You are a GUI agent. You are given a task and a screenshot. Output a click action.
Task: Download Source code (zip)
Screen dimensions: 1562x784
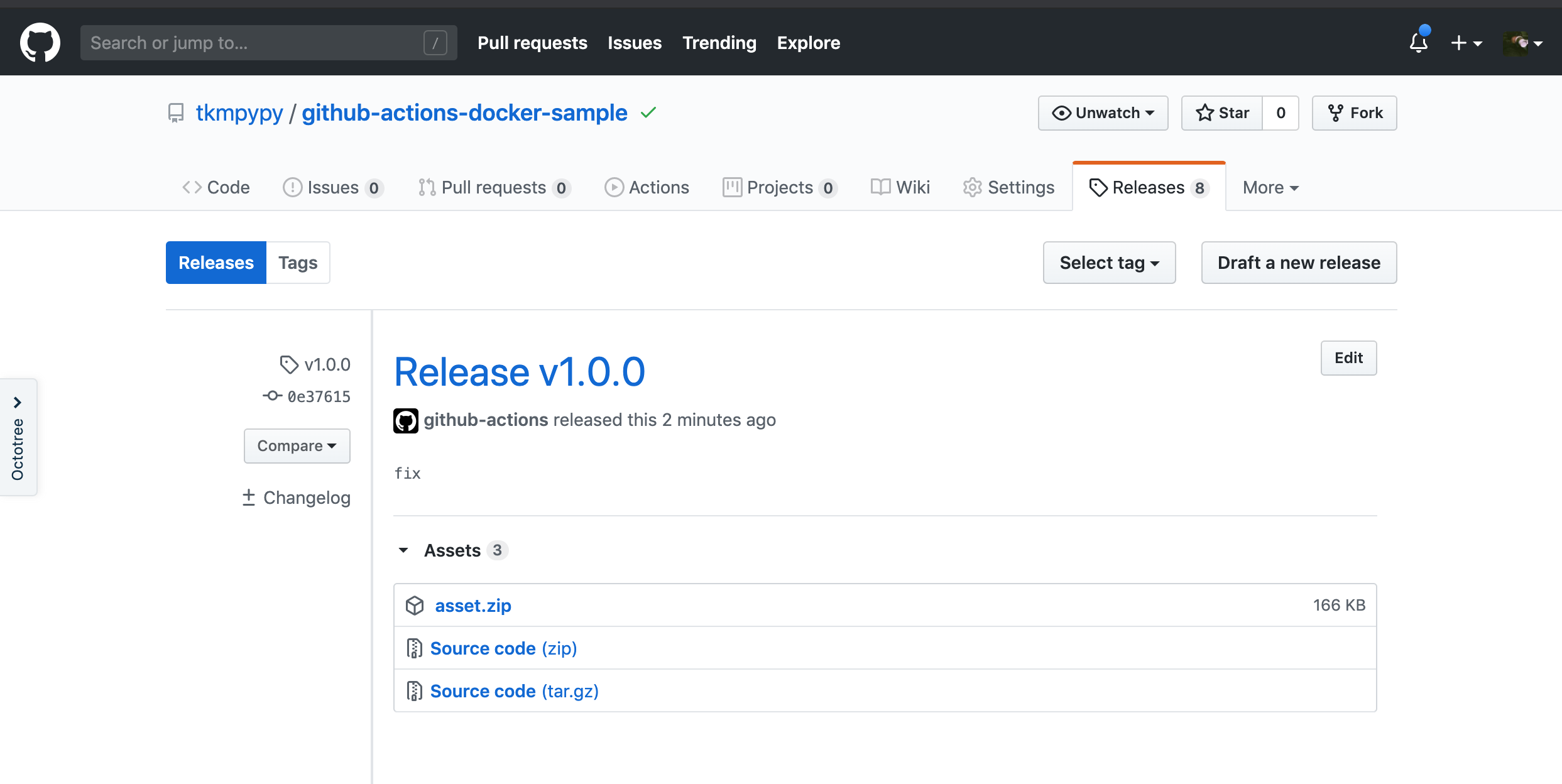503,648
